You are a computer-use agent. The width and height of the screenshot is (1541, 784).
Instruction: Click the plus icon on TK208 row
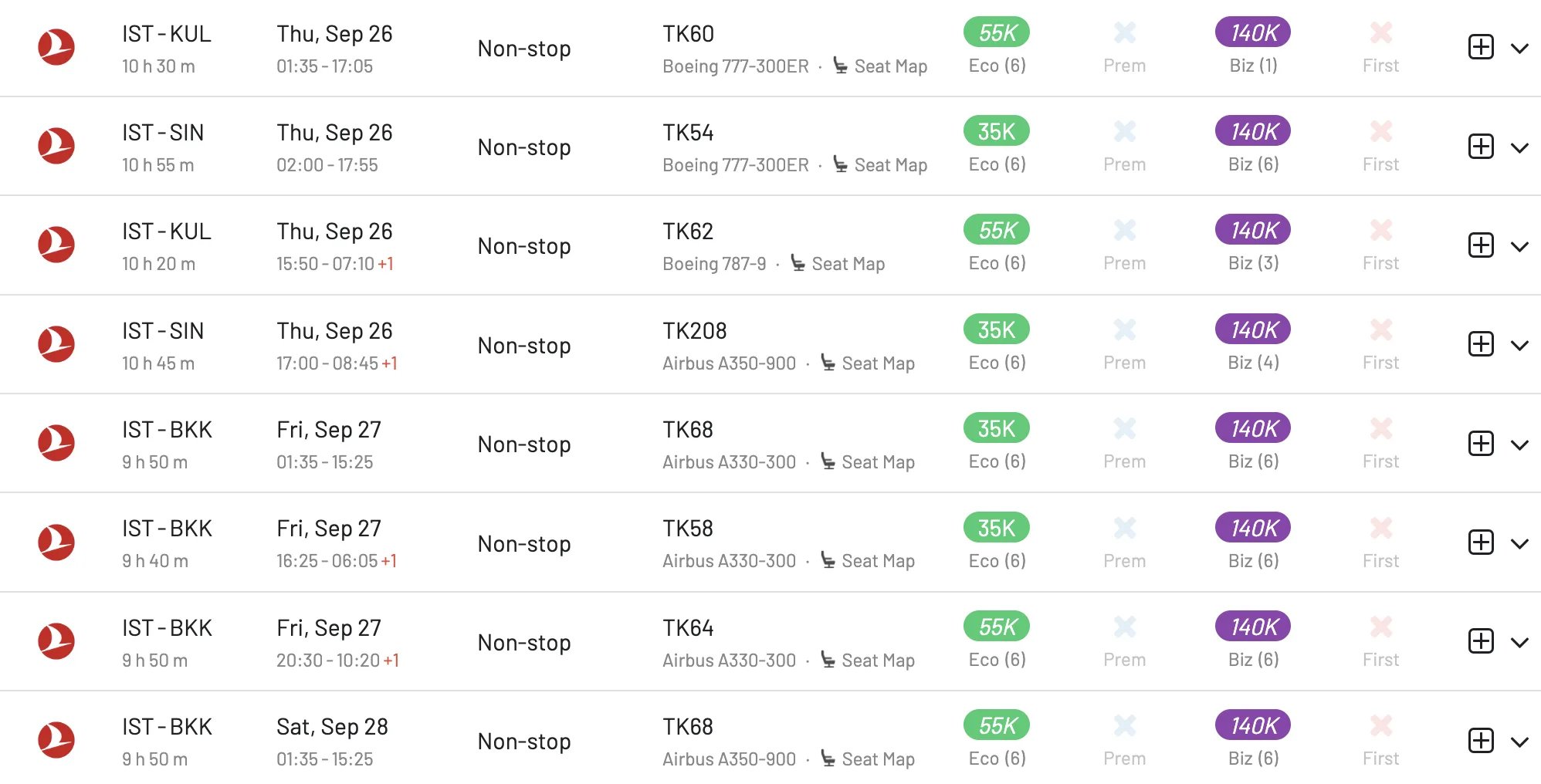(1480, 344)
